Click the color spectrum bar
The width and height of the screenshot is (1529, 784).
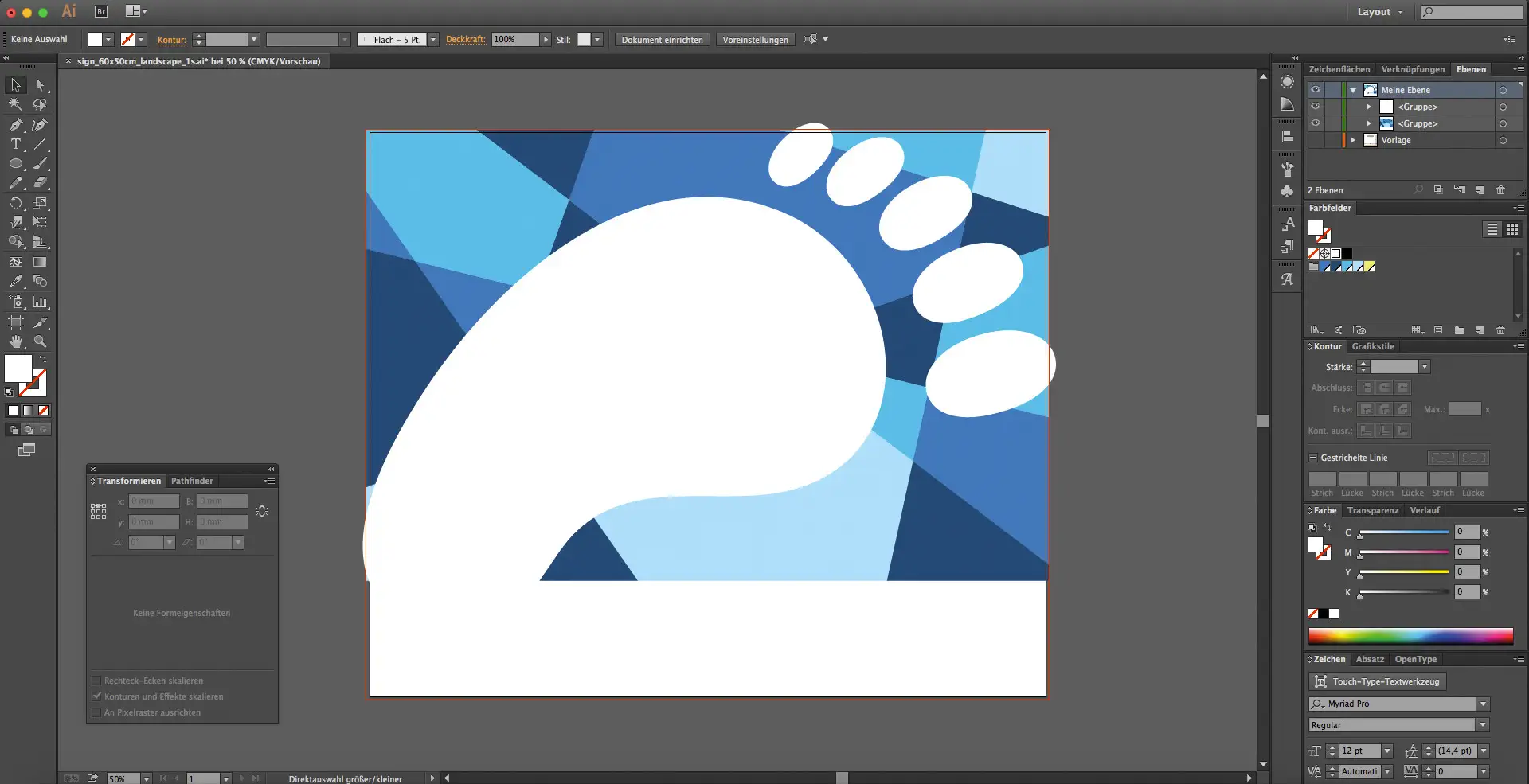point(1410,636)
